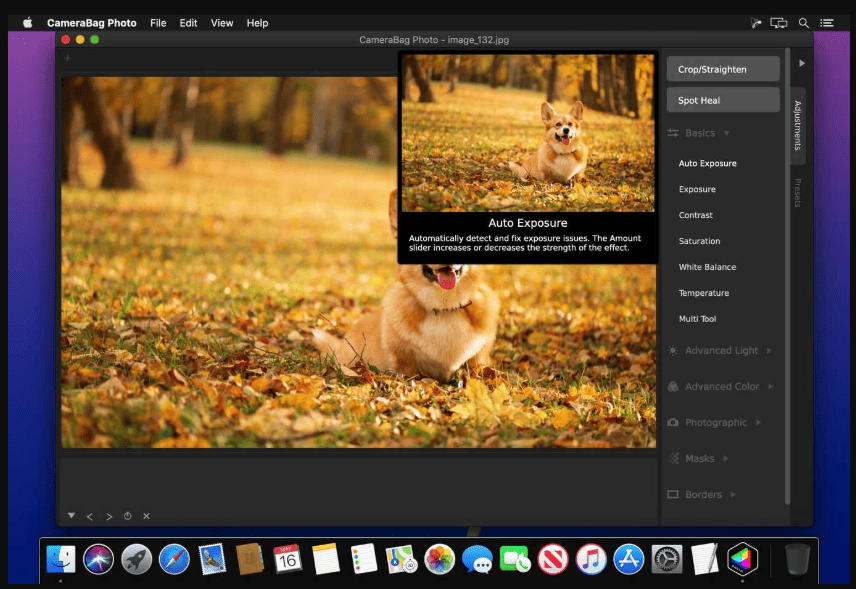The image size is (856, 589).
Task: Open the View menu
Action: (x=222, y=23)
